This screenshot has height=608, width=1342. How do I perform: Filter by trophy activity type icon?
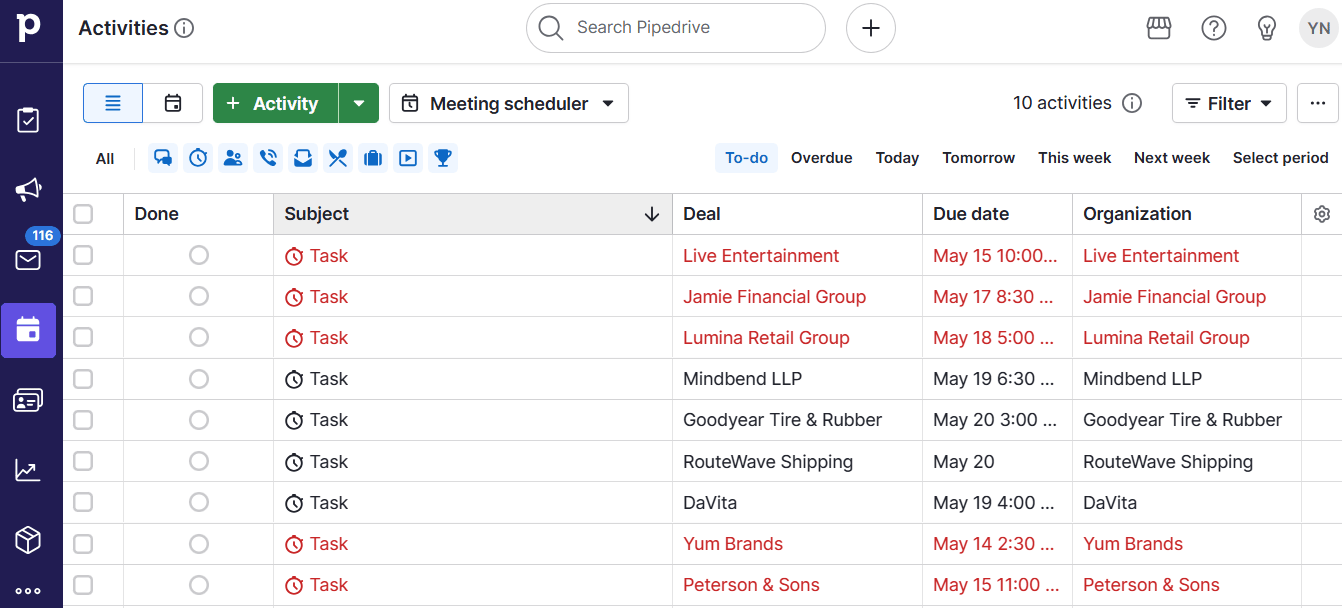443,158
